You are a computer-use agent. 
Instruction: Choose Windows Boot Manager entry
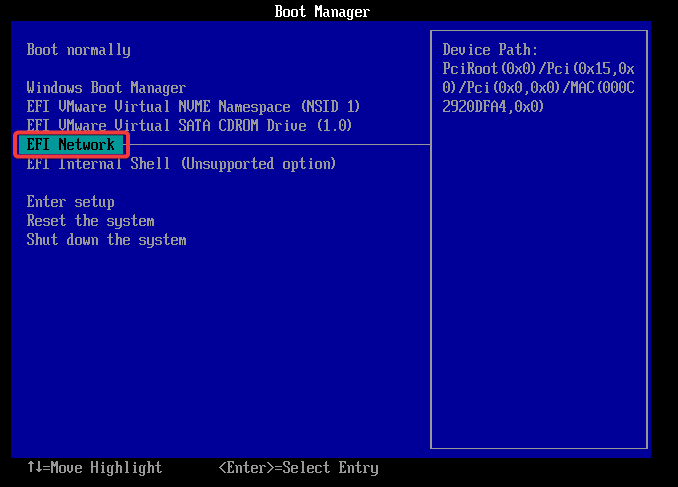(106, 88)
